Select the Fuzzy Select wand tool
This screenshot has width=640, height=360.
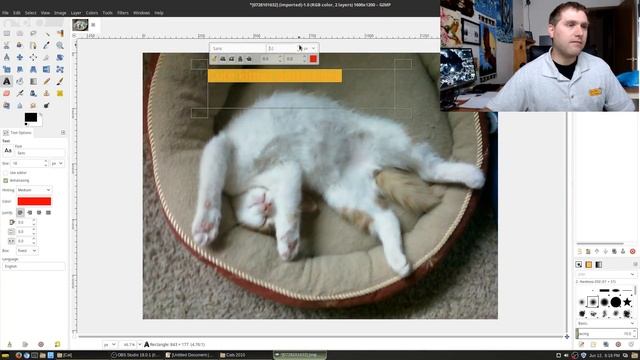coord(47,33)
